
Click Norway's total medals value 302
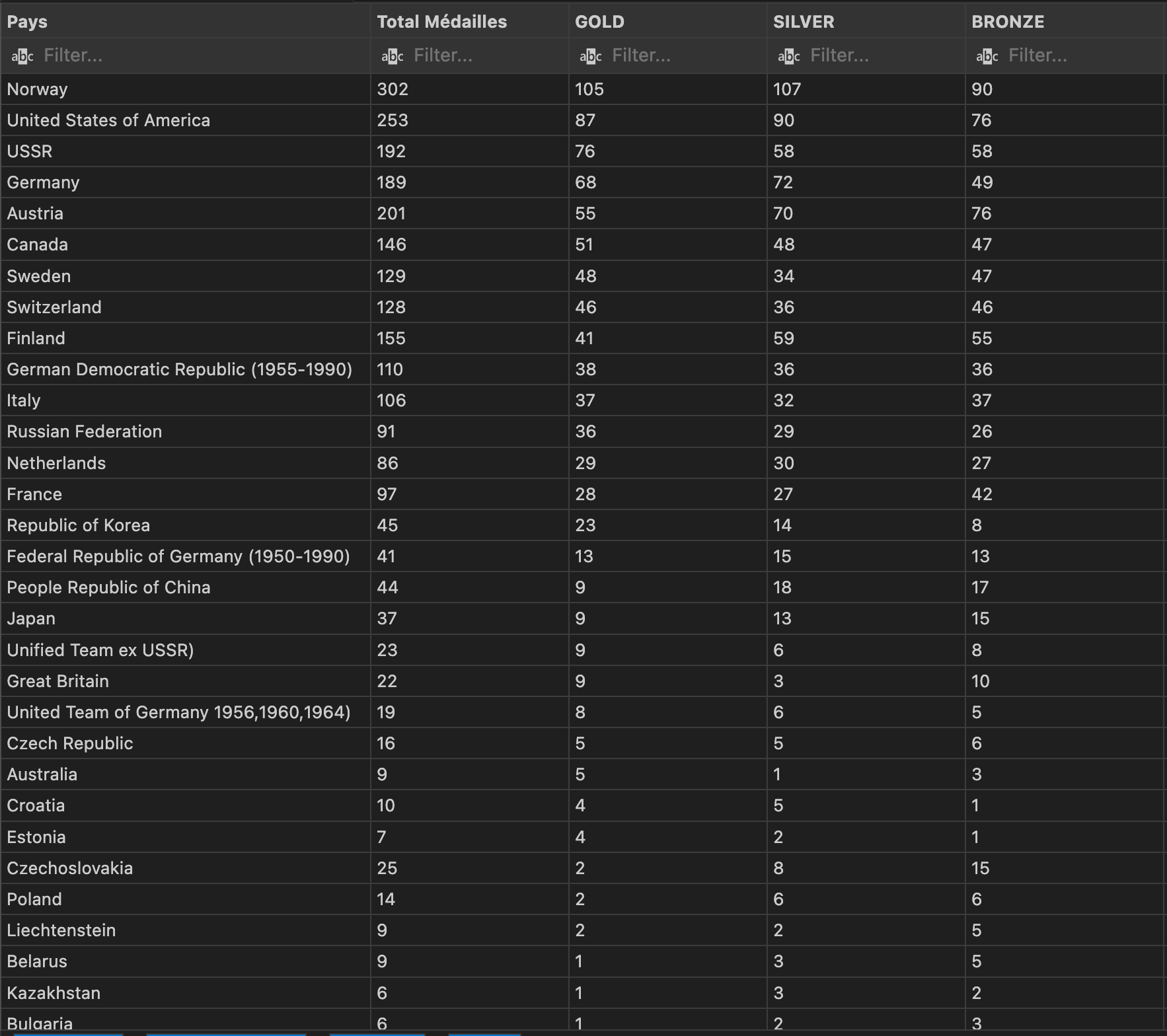coord(393,89)
